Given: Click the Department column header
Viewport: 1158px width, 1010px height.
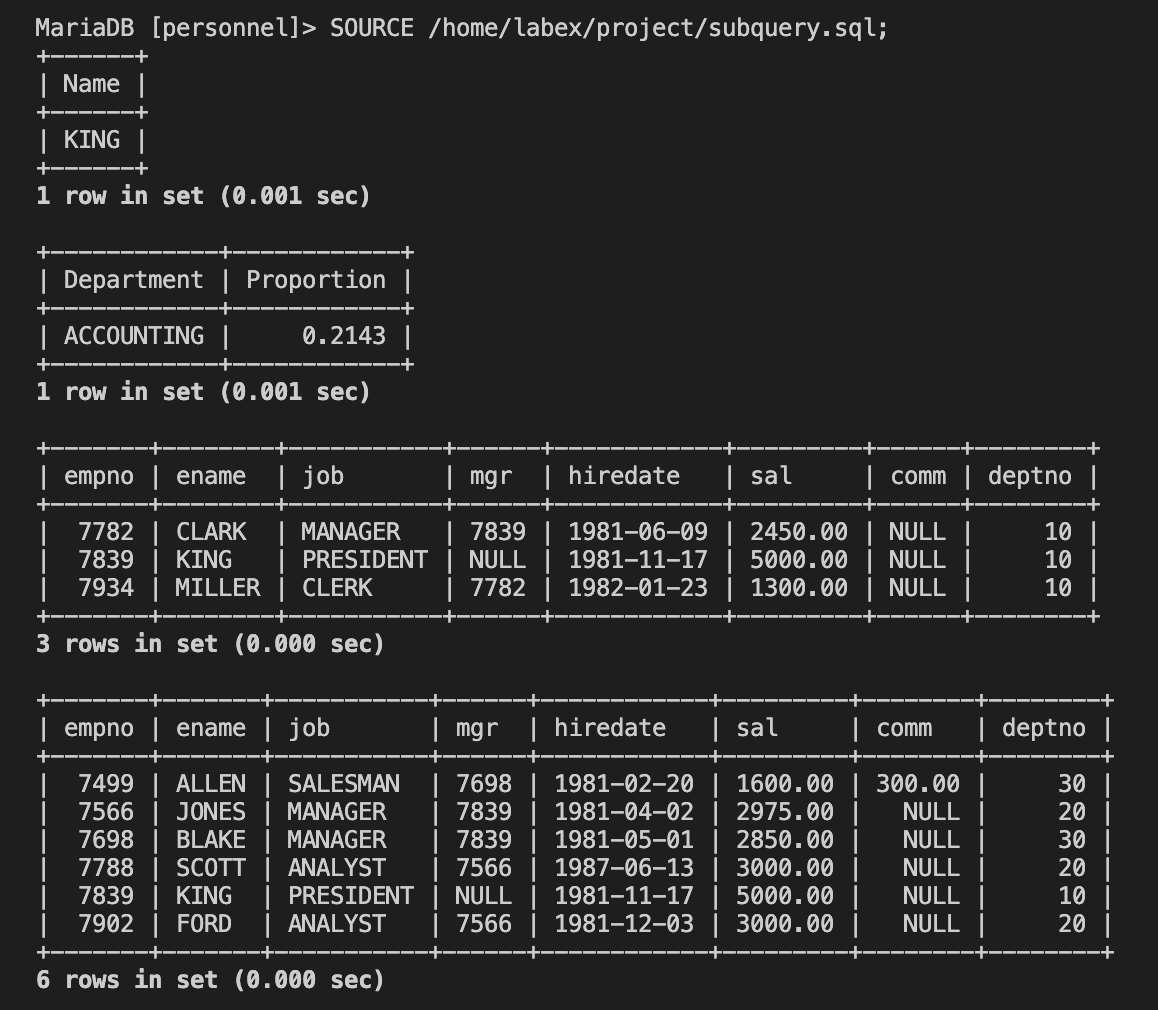Looking at the screenshot, I should click(x=133, y=281).
